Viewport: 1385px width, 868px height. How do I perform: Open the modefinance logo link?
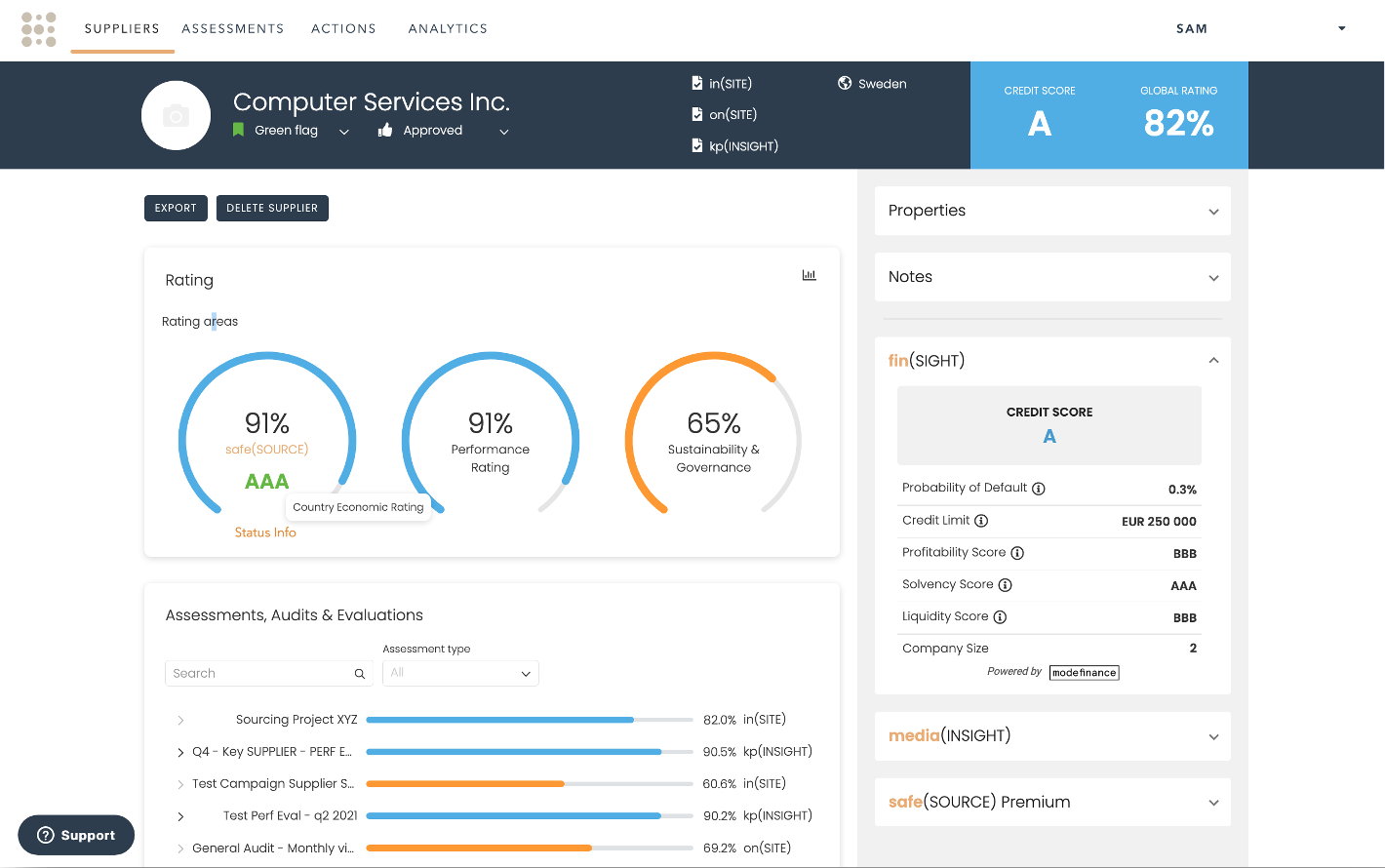(x=1084, y=672)
